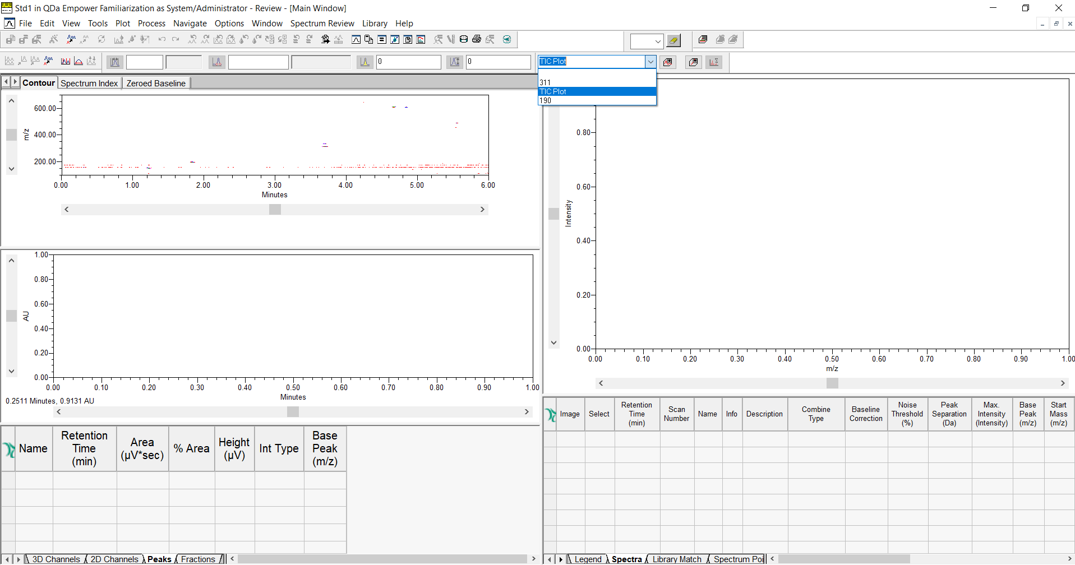Click the yellow peak button beside first 0 field

click(365, 62)
